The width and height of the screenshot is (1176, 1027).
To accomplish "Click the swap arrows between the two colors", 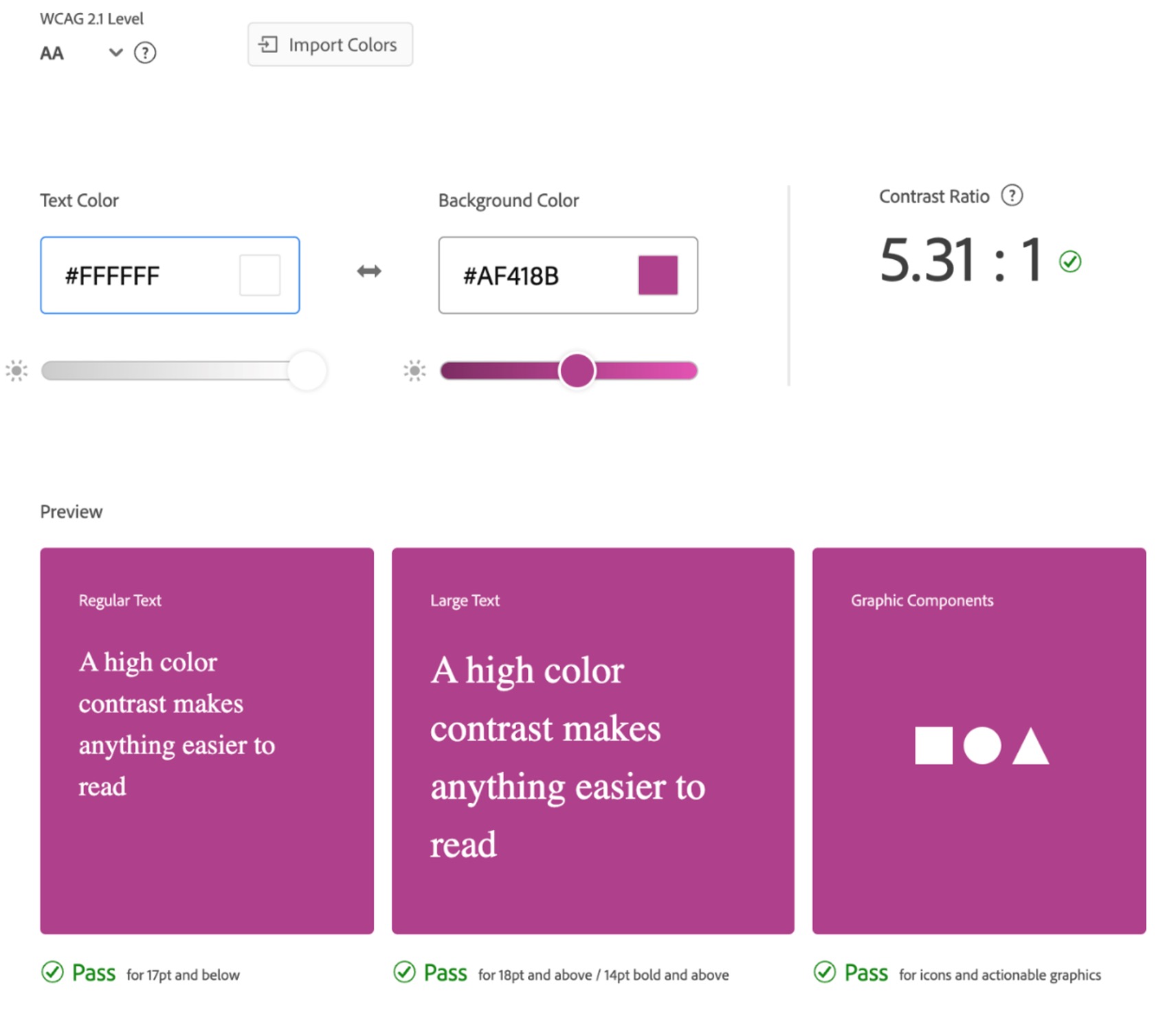I will [368, 272].
